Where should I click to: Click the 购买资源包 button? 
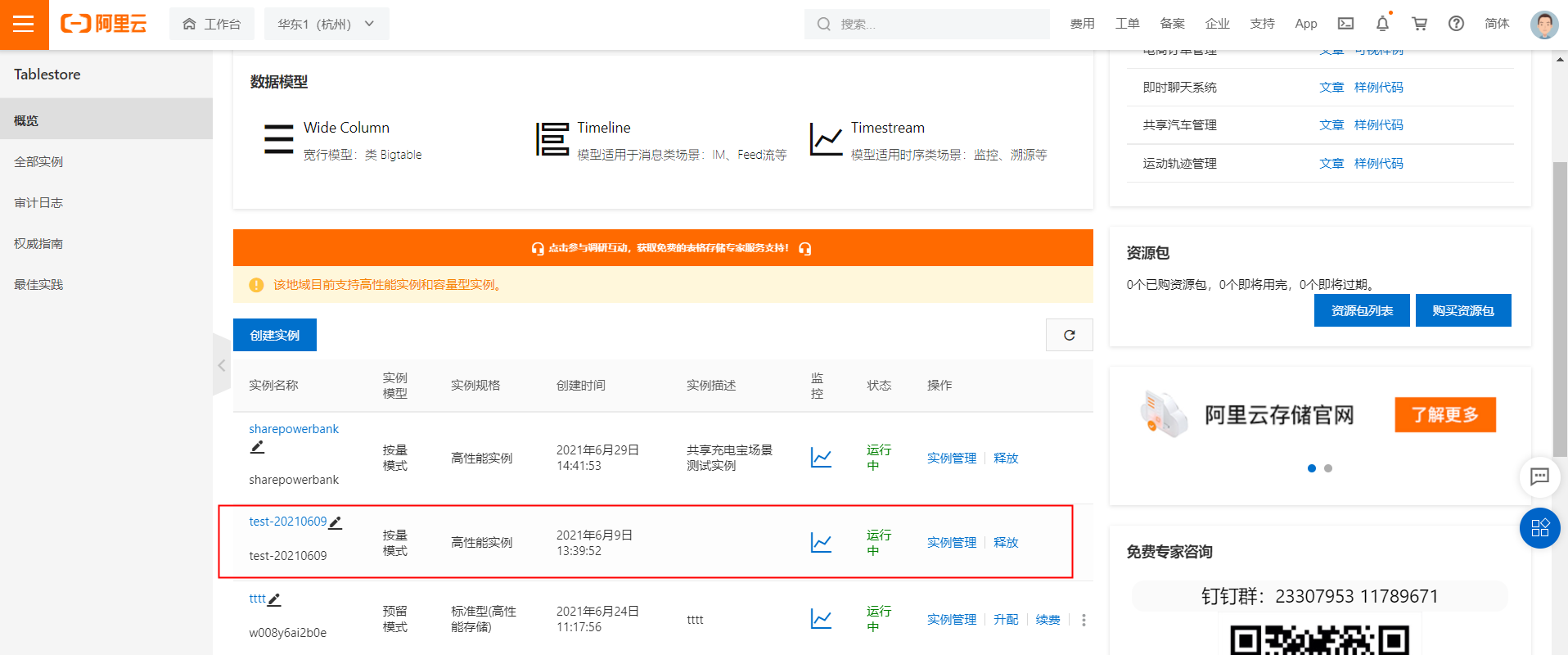pos(1462,310)
